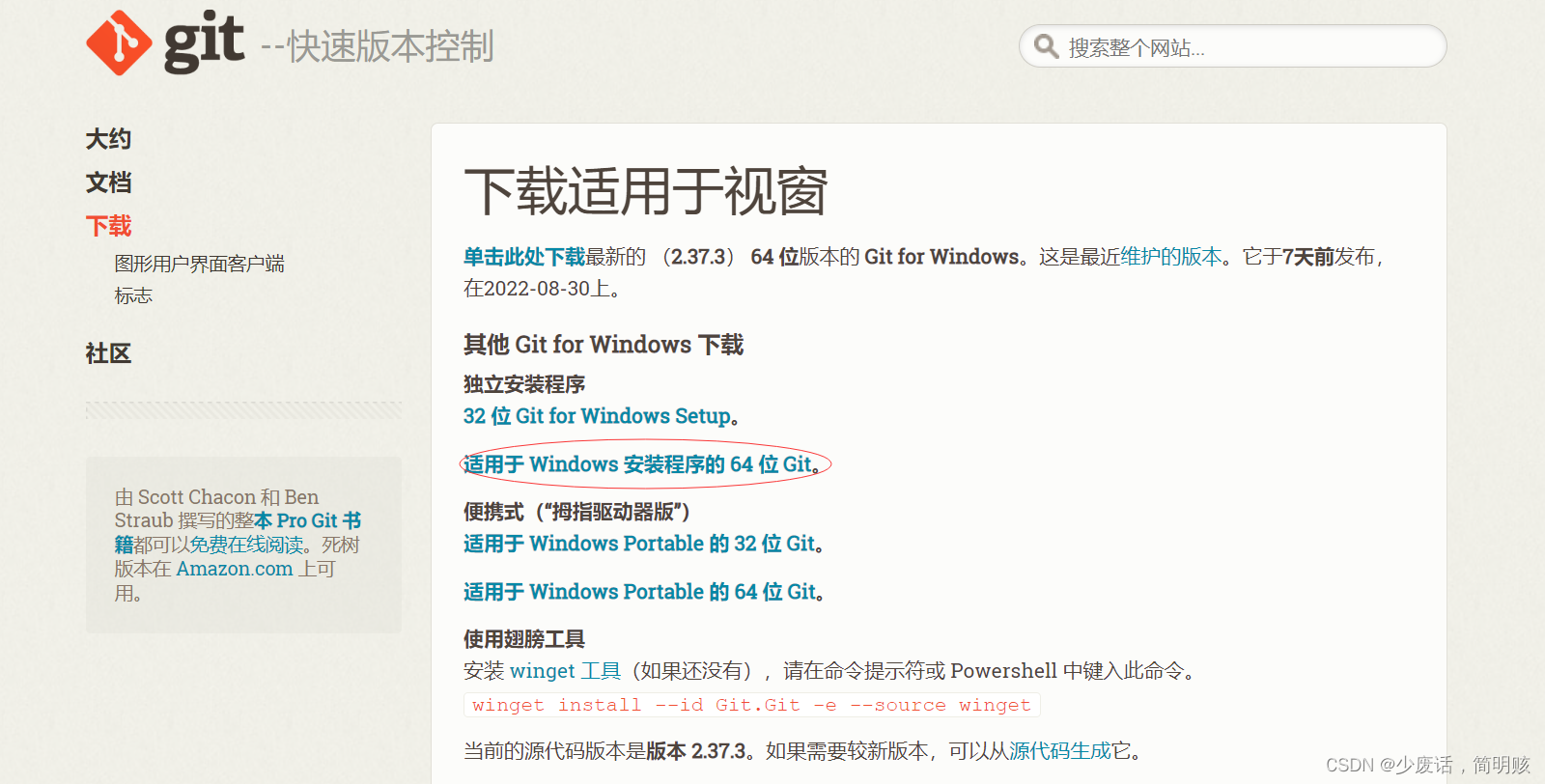Open the 大约 sidebar menu item

click(x=108, y=139)
